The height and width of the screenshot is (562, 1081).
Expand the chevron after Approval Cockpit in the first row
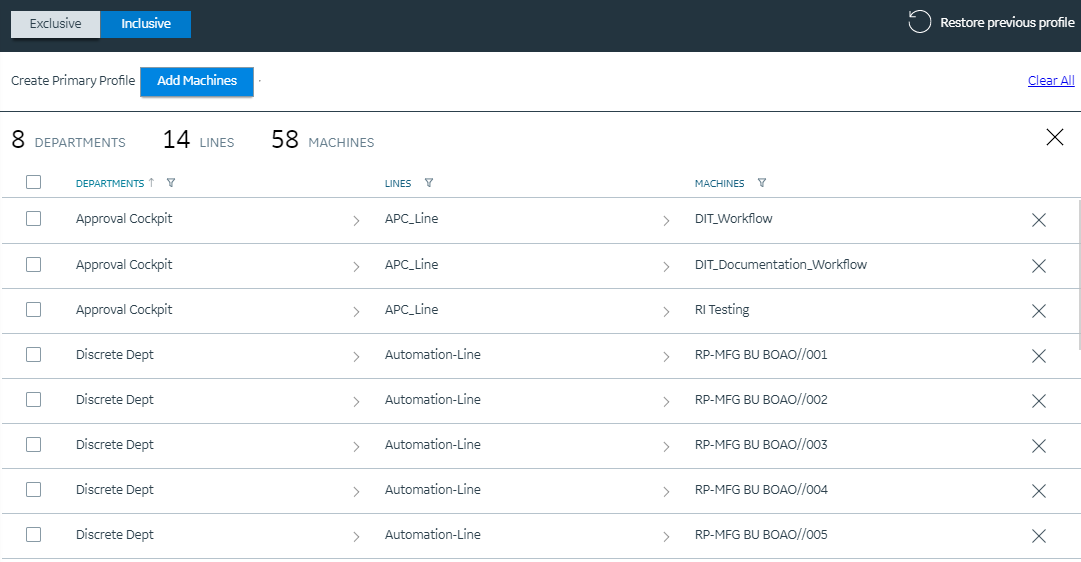(356, 221)
